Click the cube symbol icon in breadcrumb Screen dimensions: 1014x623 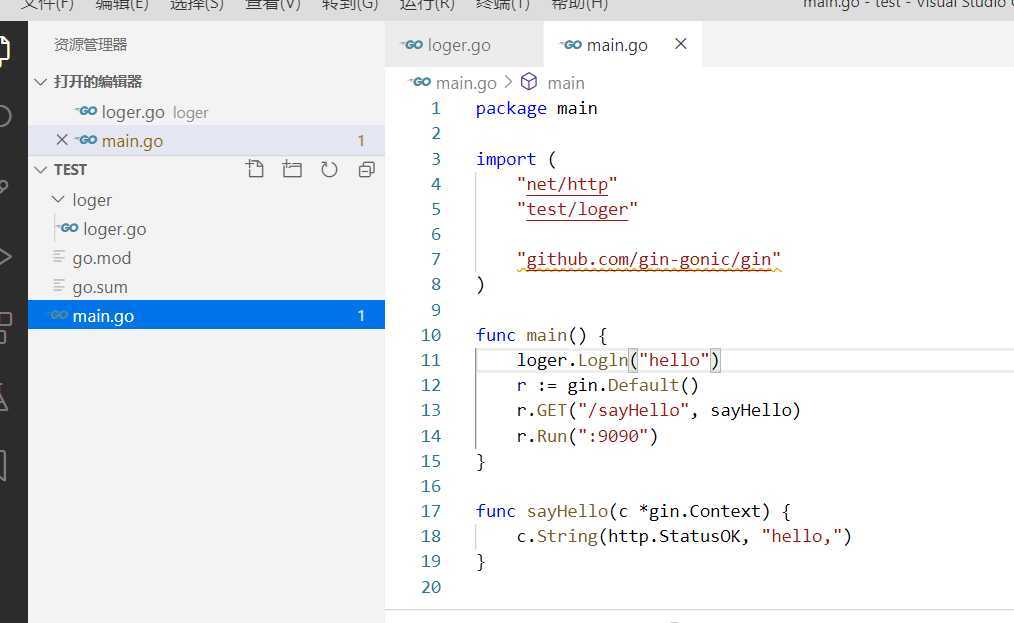[x=529, y=82]
